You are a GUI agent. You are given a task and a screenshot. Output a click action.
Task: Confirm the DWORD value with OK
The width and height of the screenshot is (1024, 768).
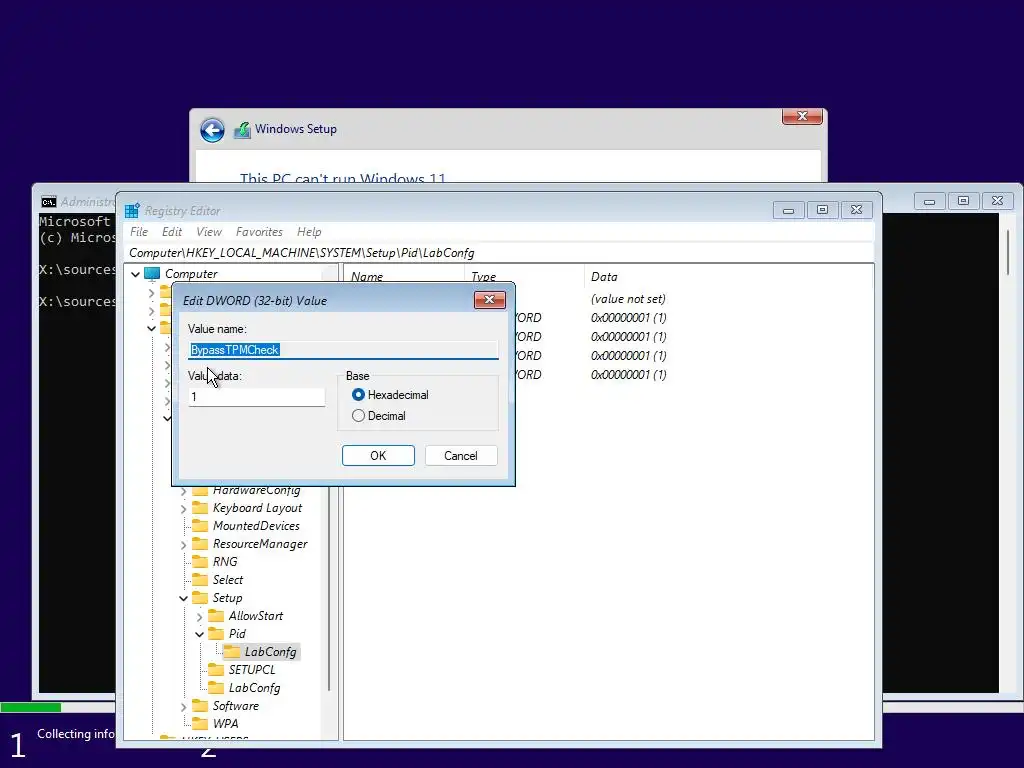tap(378, 456)
